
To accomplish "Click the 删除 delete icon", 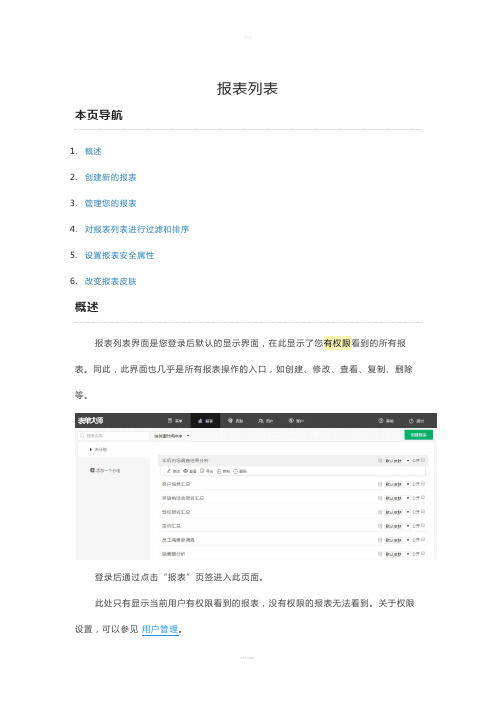I will tap(235, 471).
